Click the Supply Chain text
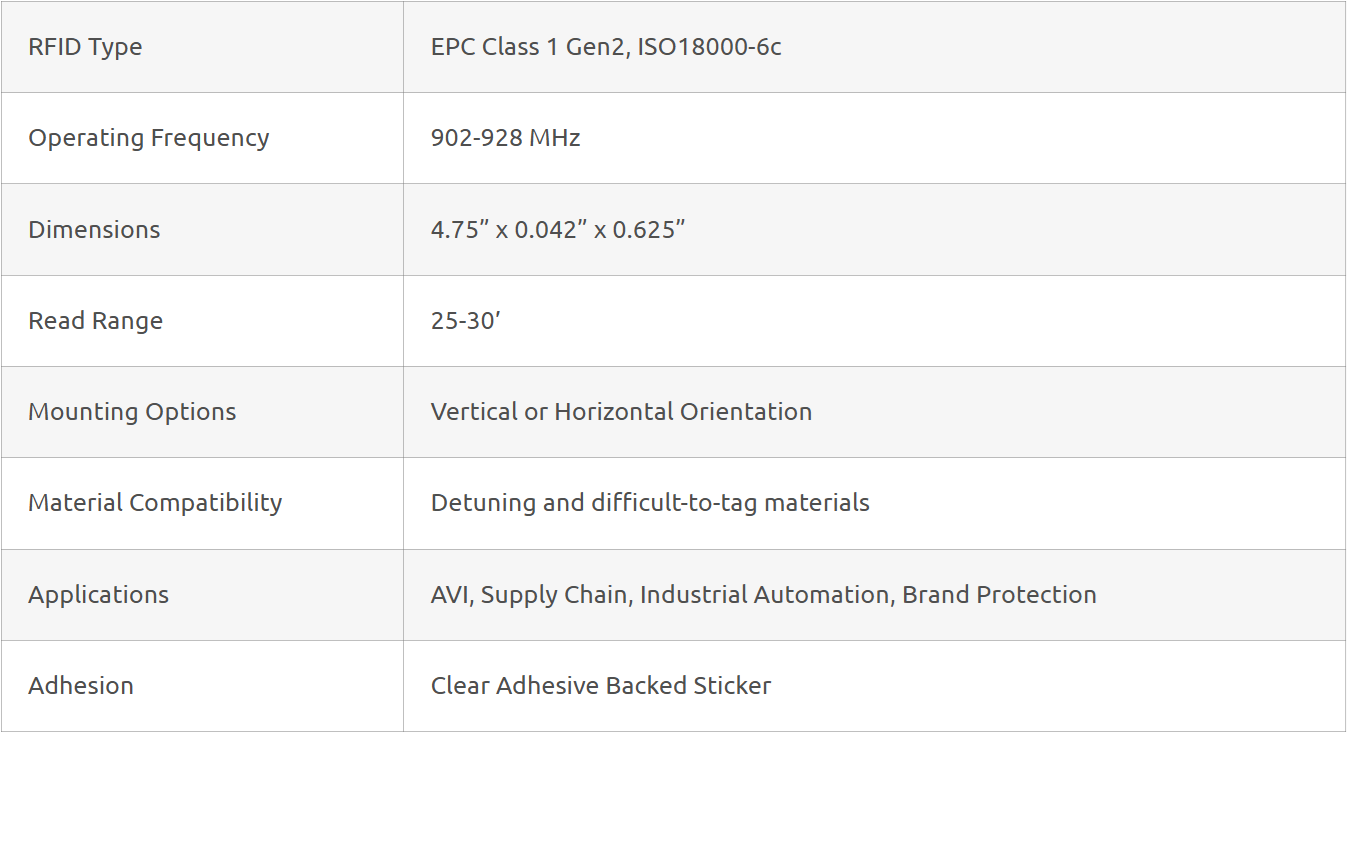This screenshot has width=1348, height=856. [x=556, y=595]
